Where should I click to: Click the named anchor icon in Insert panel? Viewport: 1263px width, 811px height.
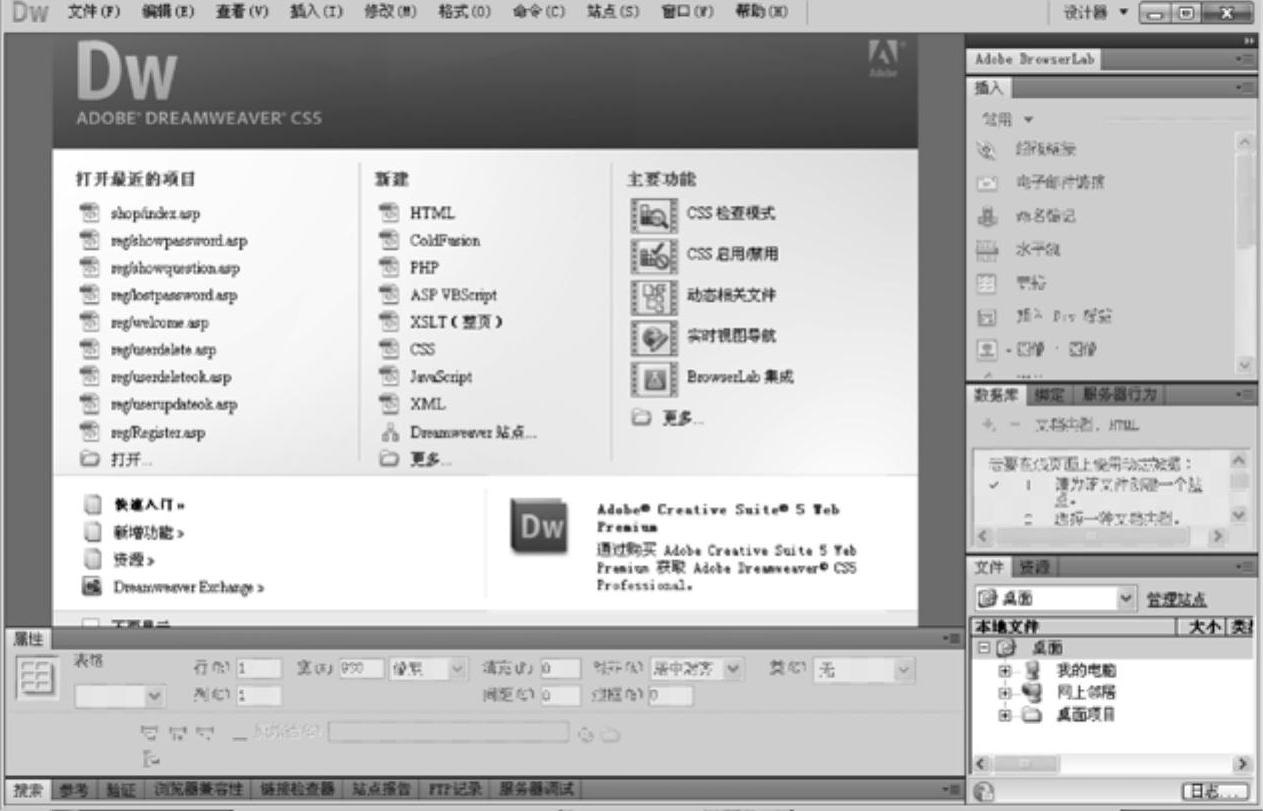tap(986, 216)
